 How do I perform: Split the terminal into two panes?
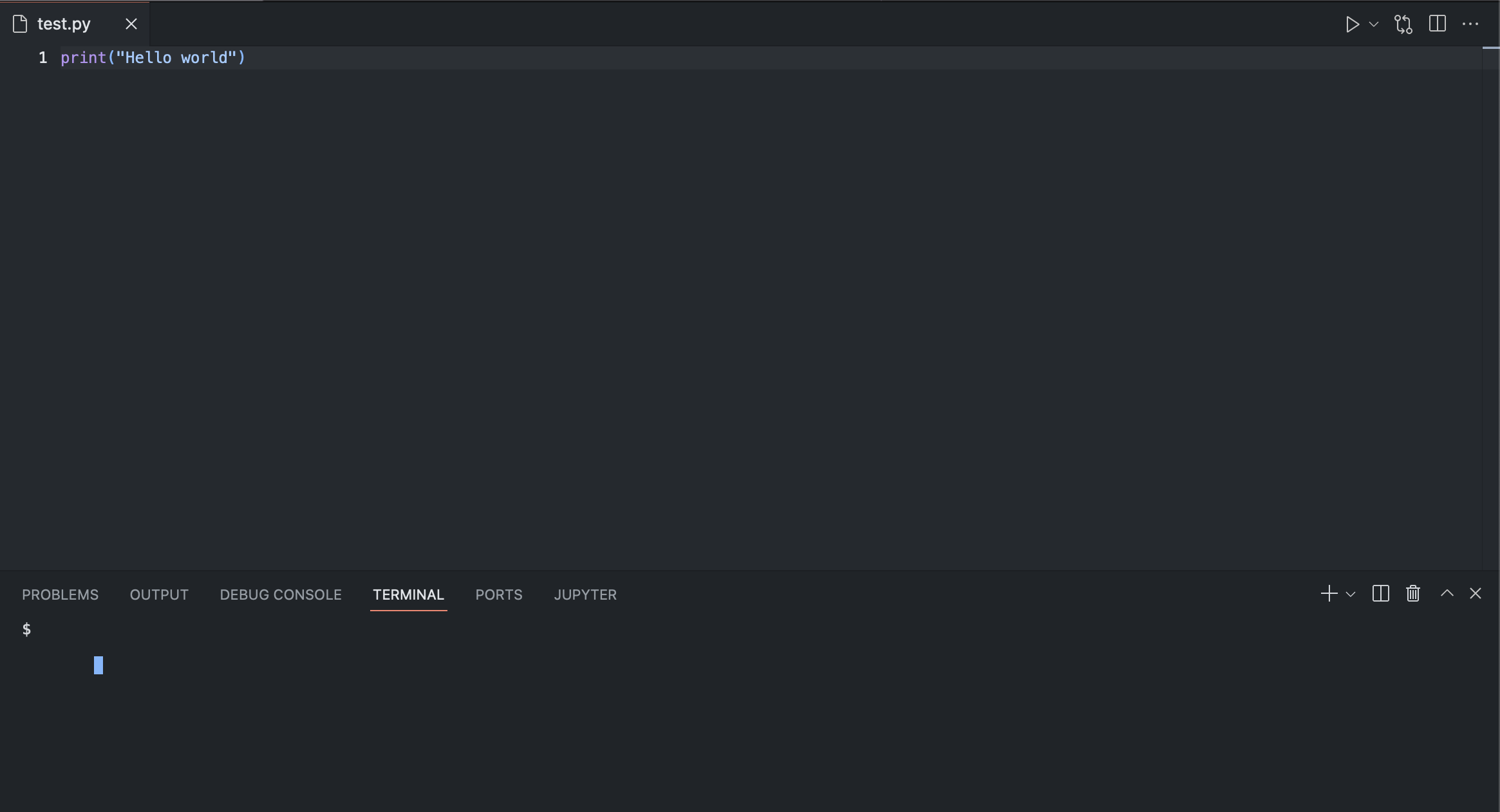point(1380,593)
